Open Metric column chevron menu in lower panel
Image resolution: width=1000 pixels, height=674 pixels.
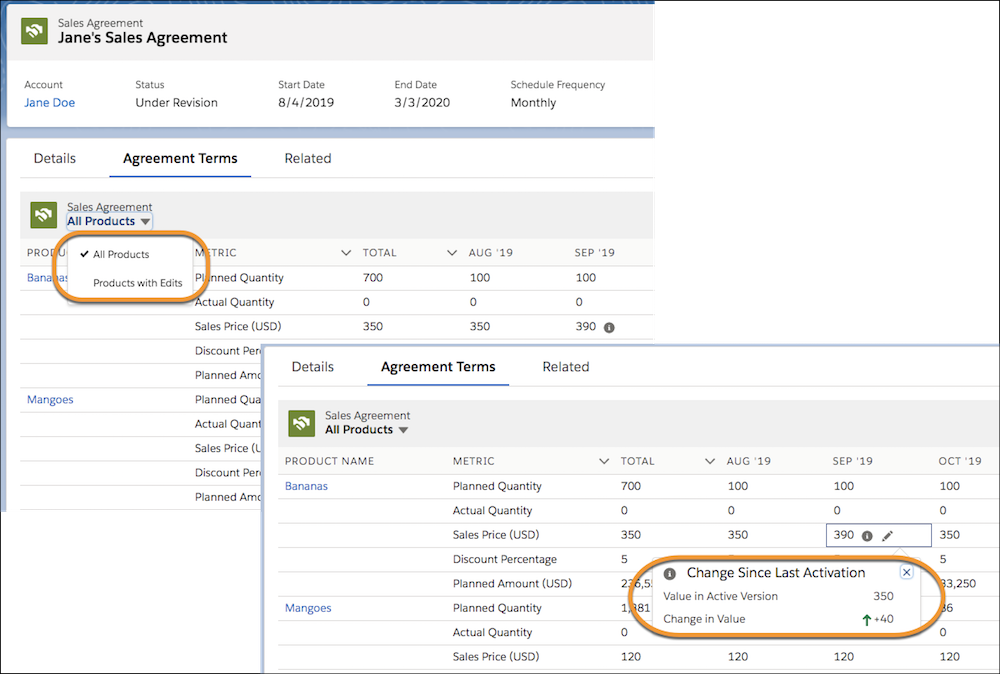point(603,462)
